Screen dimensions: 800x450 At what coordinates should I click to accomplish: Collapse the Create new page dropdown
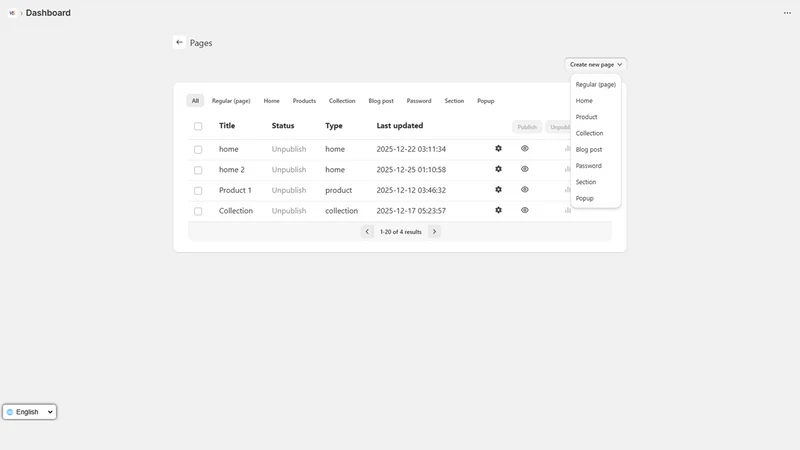[x=595, y=64]
